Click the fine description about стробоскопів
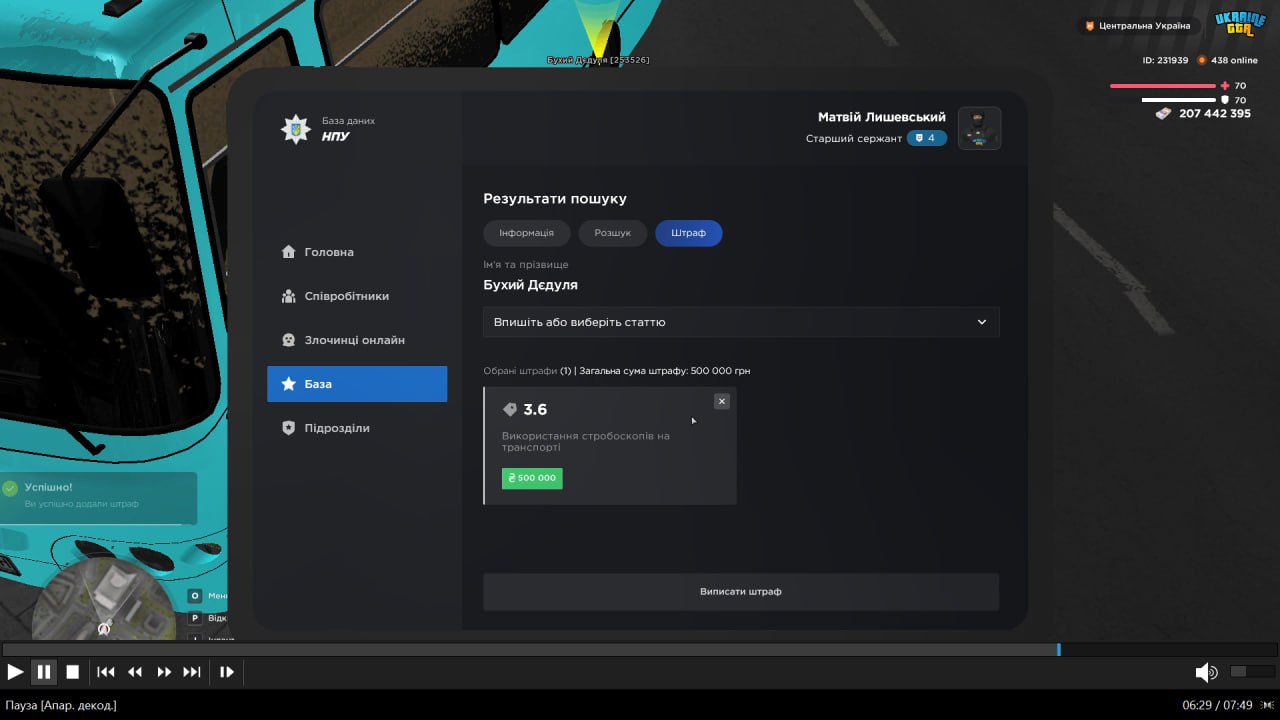 tap(585, 442)
